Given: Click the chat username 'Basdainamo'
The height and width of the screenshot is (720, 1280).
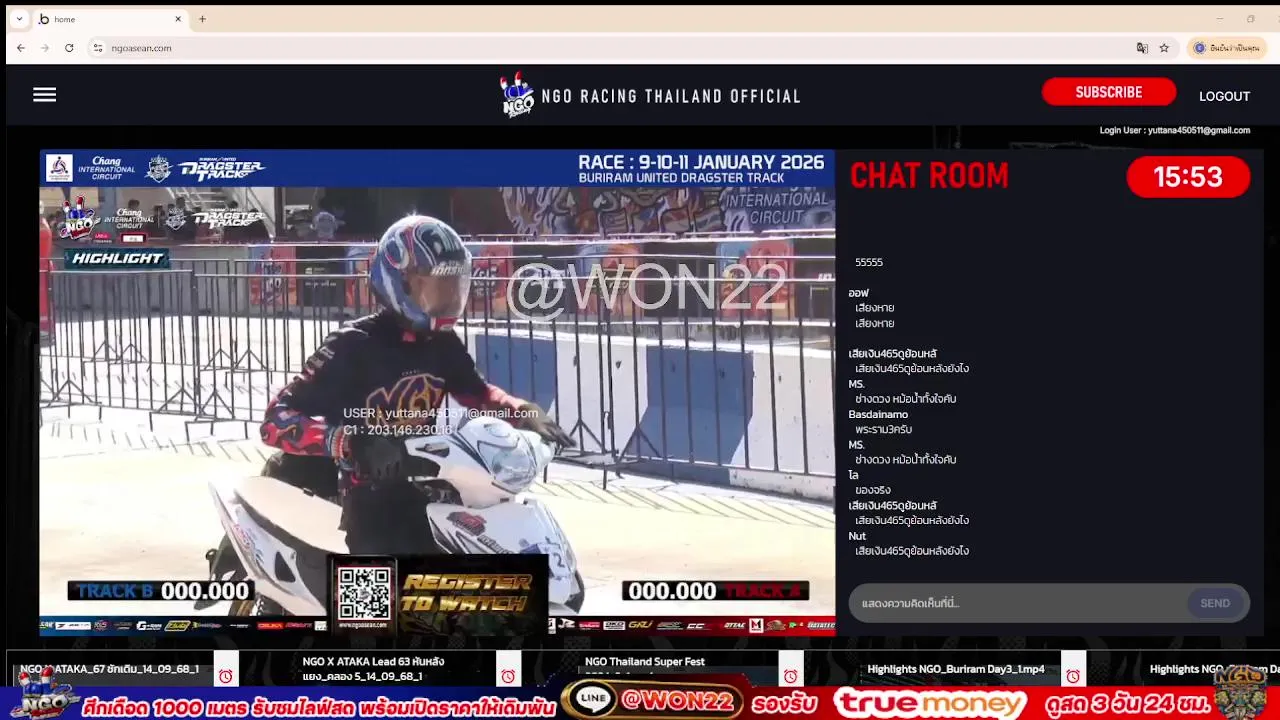Looking at the screenshot, I should 878,414.
